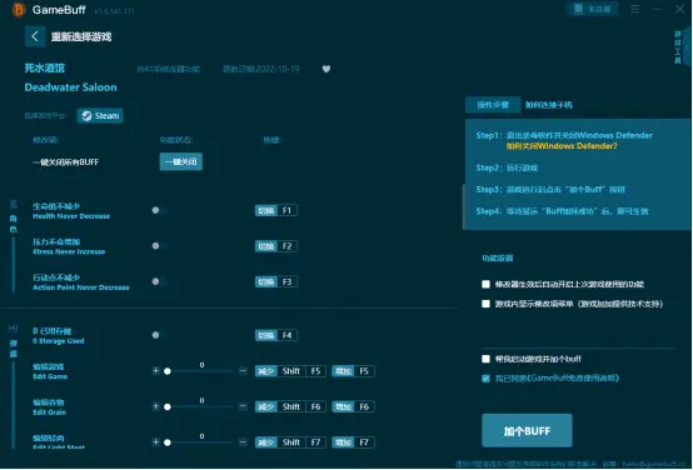Viewport: 693px width, 470px height.
Task: Toggle Action Point Never Decrease switch
Action: click(160, 282)
